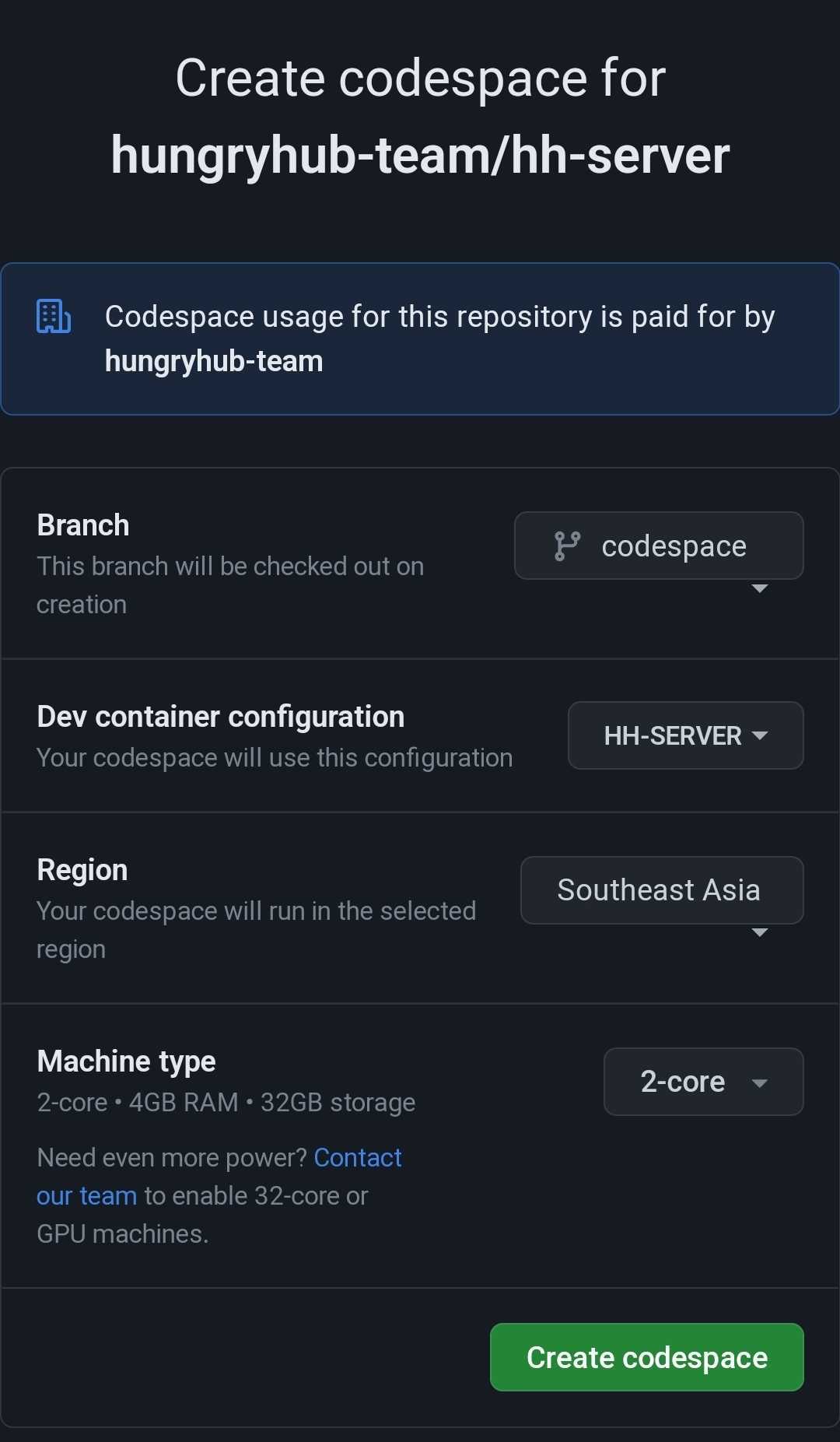Click the "Machine type" section label
840x1442 pixels.
tap(127, 1061)
